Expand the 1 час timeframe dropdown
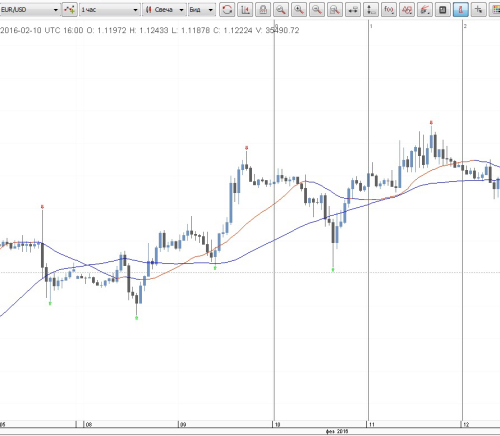Image resolution: width=500 pixels, height=436 pixels. [109, 10]
